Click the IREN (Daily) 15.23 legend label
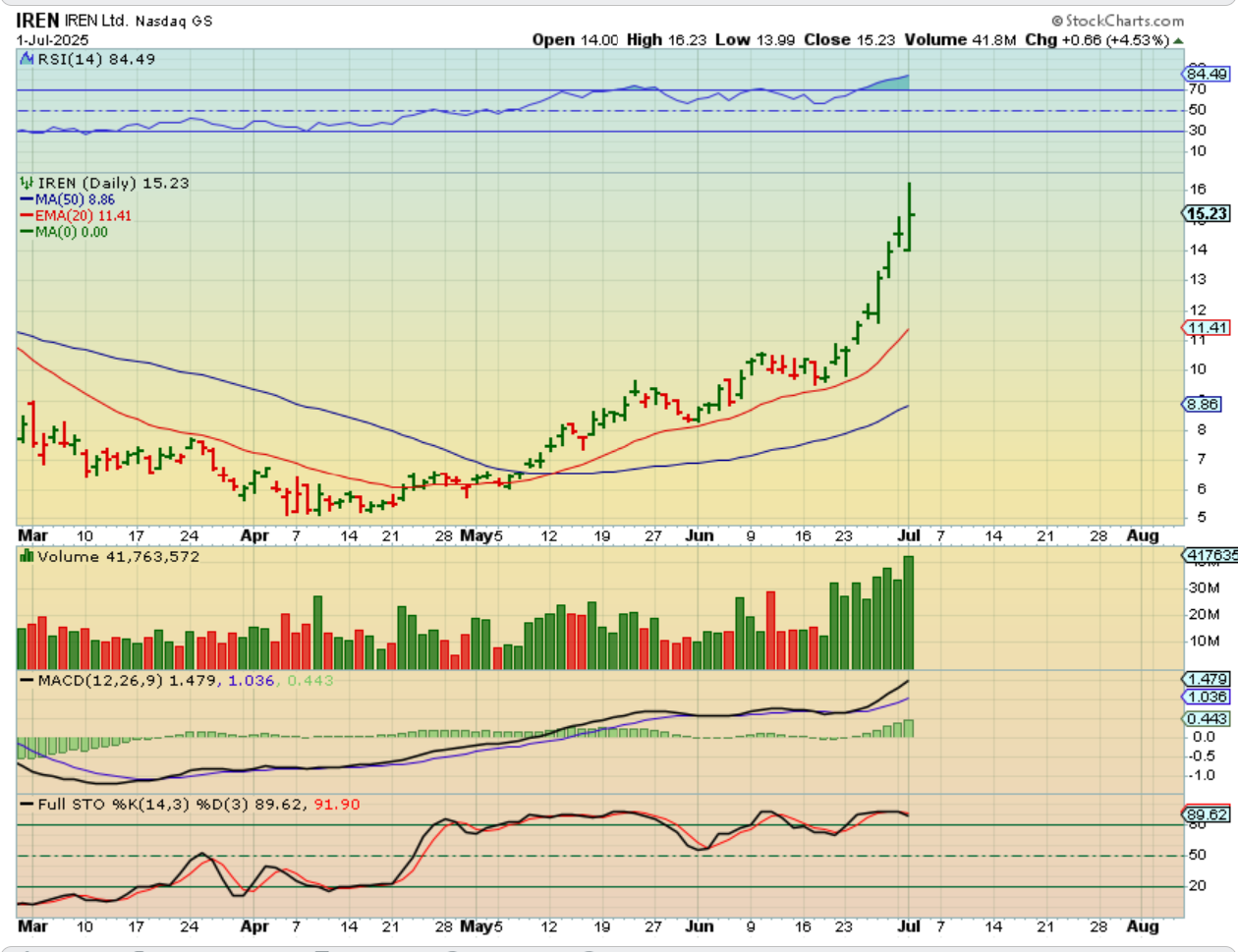This screenshot has width=1238, height=952. pyautogui.click(x=113, y=183)
